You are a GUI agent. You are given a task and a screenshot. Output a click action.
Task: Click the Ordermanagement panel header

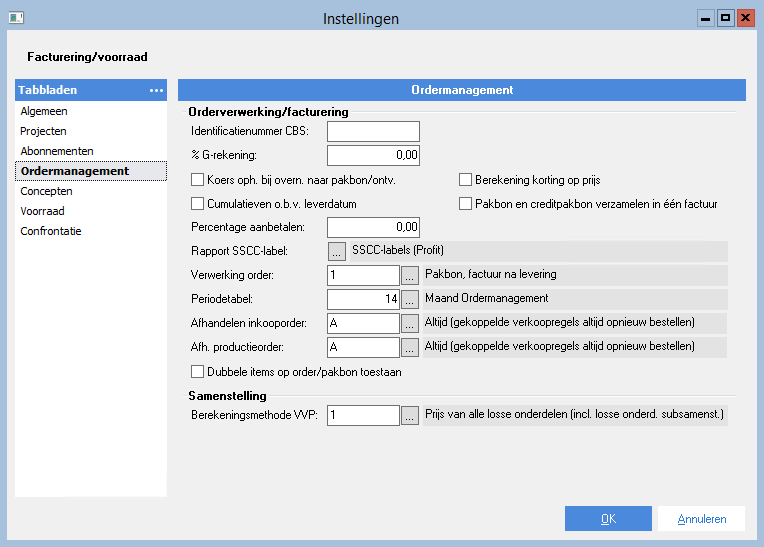462,90
